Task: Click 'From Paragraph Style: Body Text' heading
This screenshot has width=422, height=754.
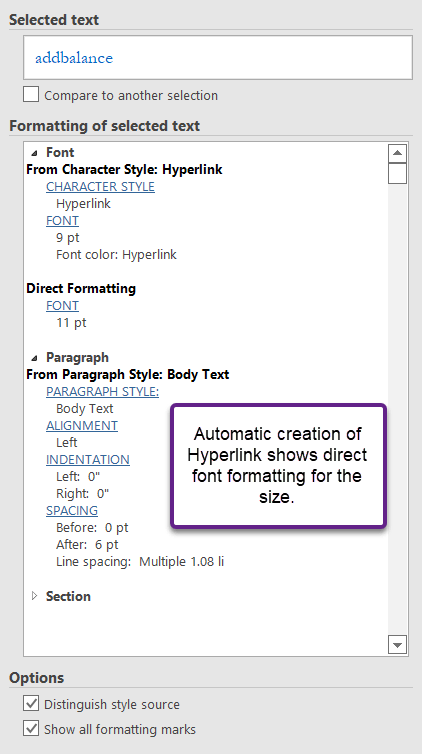Action: click(x=128, y=375)
